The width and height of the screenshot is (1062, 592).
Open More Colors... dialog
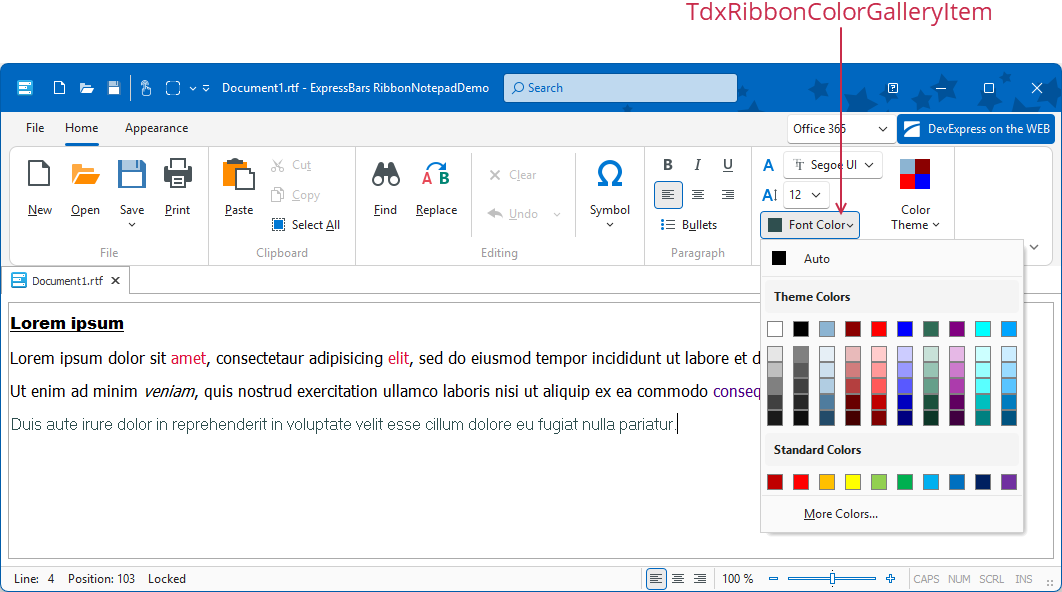[x=841, y=514]
